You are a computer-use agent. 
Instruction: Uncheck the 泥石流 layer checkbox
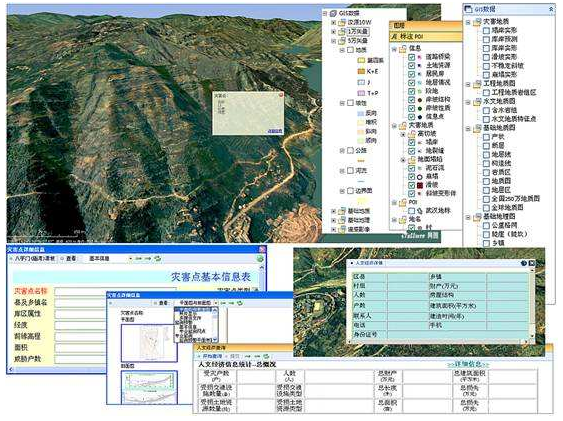[411, 168]
